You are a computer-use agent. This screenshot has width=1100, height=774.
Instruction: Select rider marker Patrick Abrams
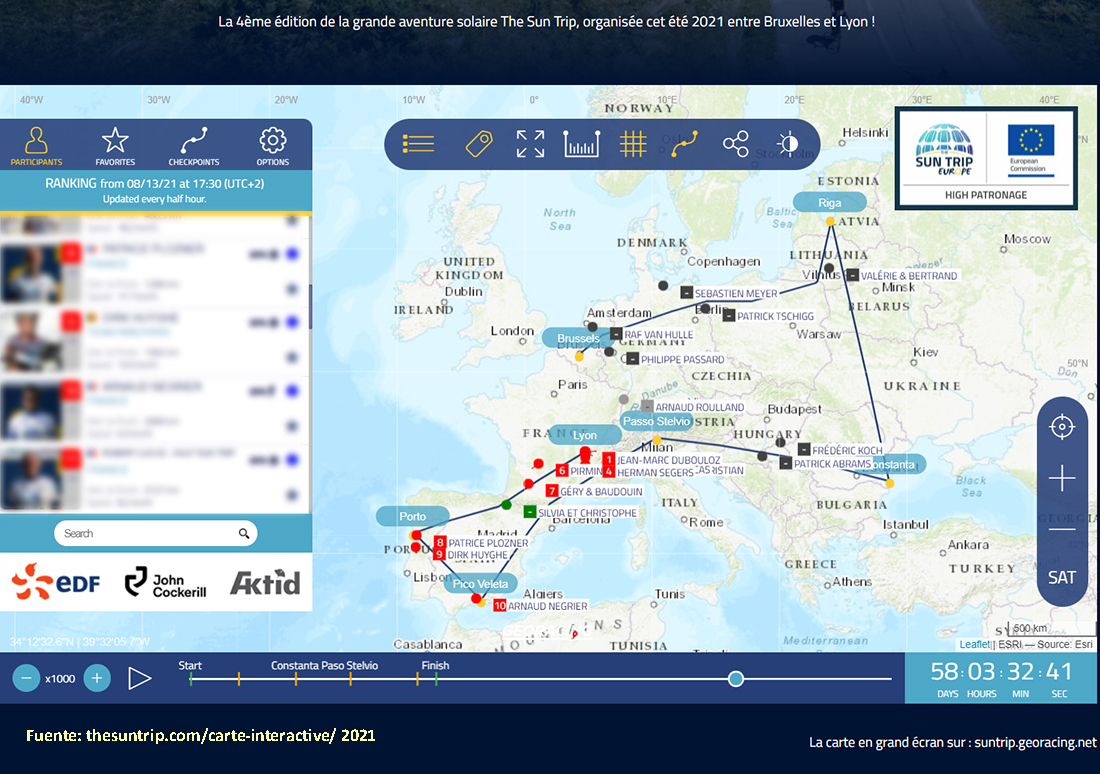826,463
